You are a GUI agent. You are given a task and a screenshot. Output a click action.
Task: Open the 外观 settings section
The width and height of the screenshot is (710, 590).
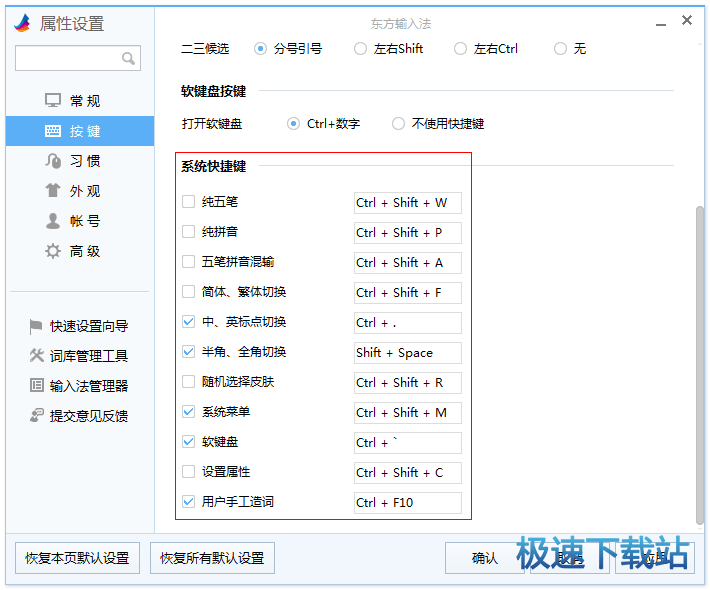click(x=80, y=191)
